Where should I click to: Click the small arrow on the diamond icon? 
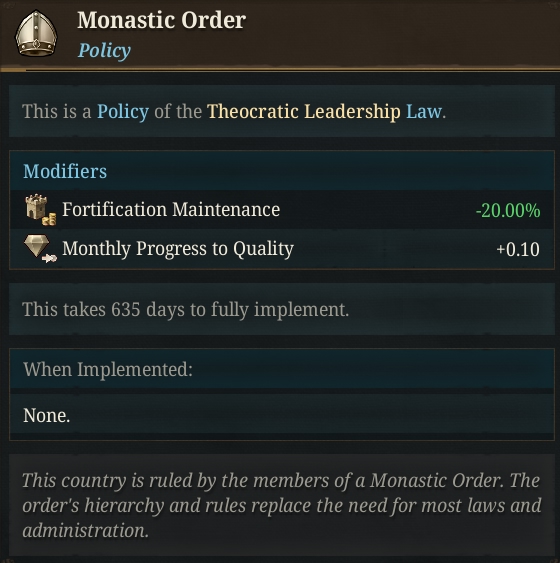49,258
